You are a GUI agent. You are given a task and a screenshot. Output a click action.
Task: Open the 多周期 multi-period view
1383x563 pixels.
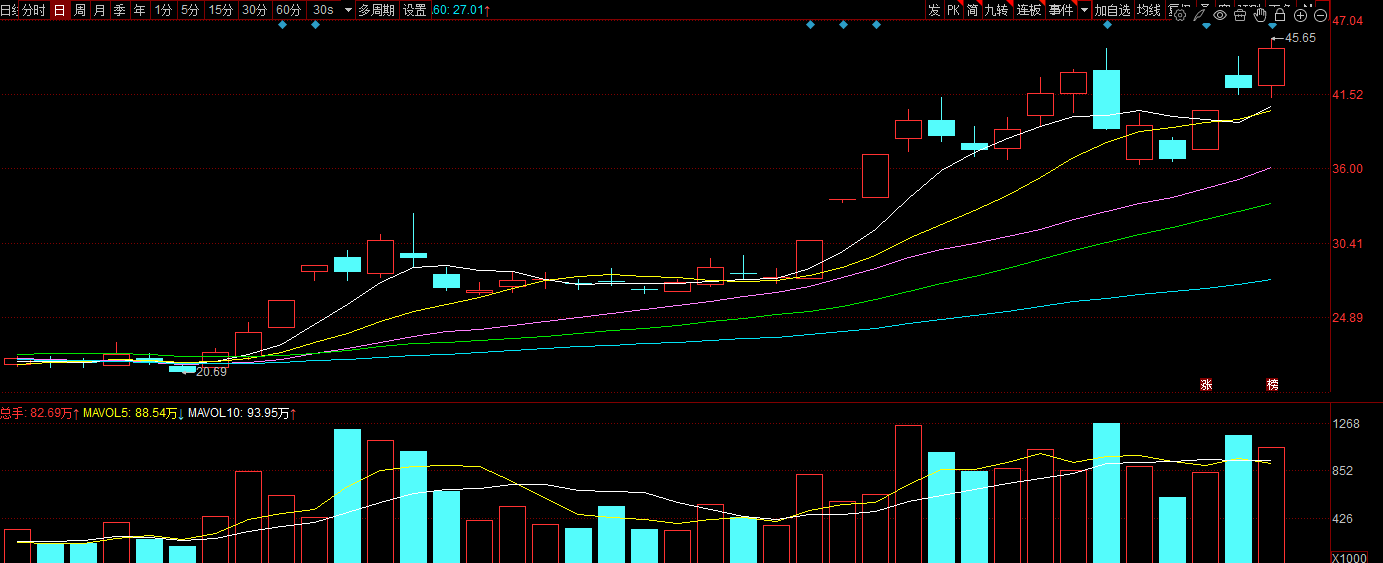click(376, 10)
